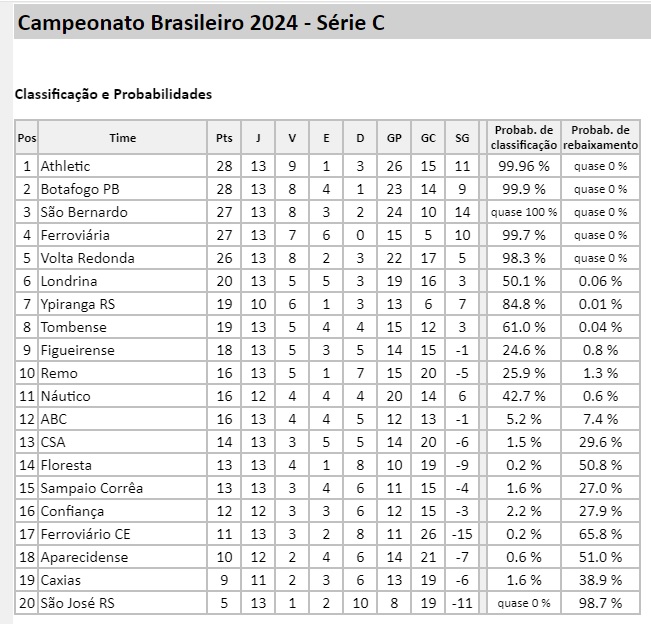The image size is (651, 624).
Task: Select Náutico in the standings
Action: pyautogui.click(x=66, y=396)
